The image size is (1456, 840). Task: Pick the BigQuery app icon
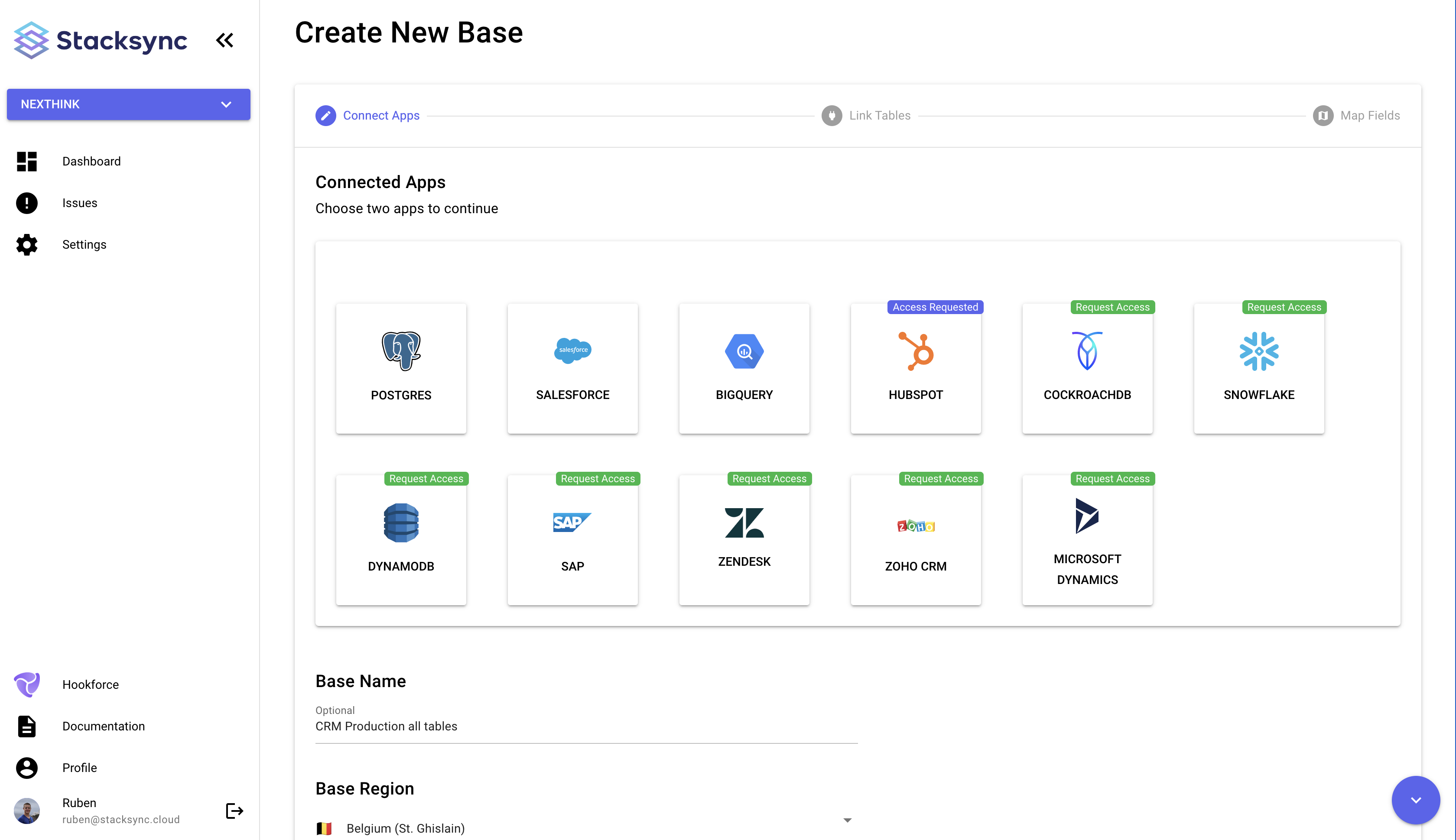(744, 351)
